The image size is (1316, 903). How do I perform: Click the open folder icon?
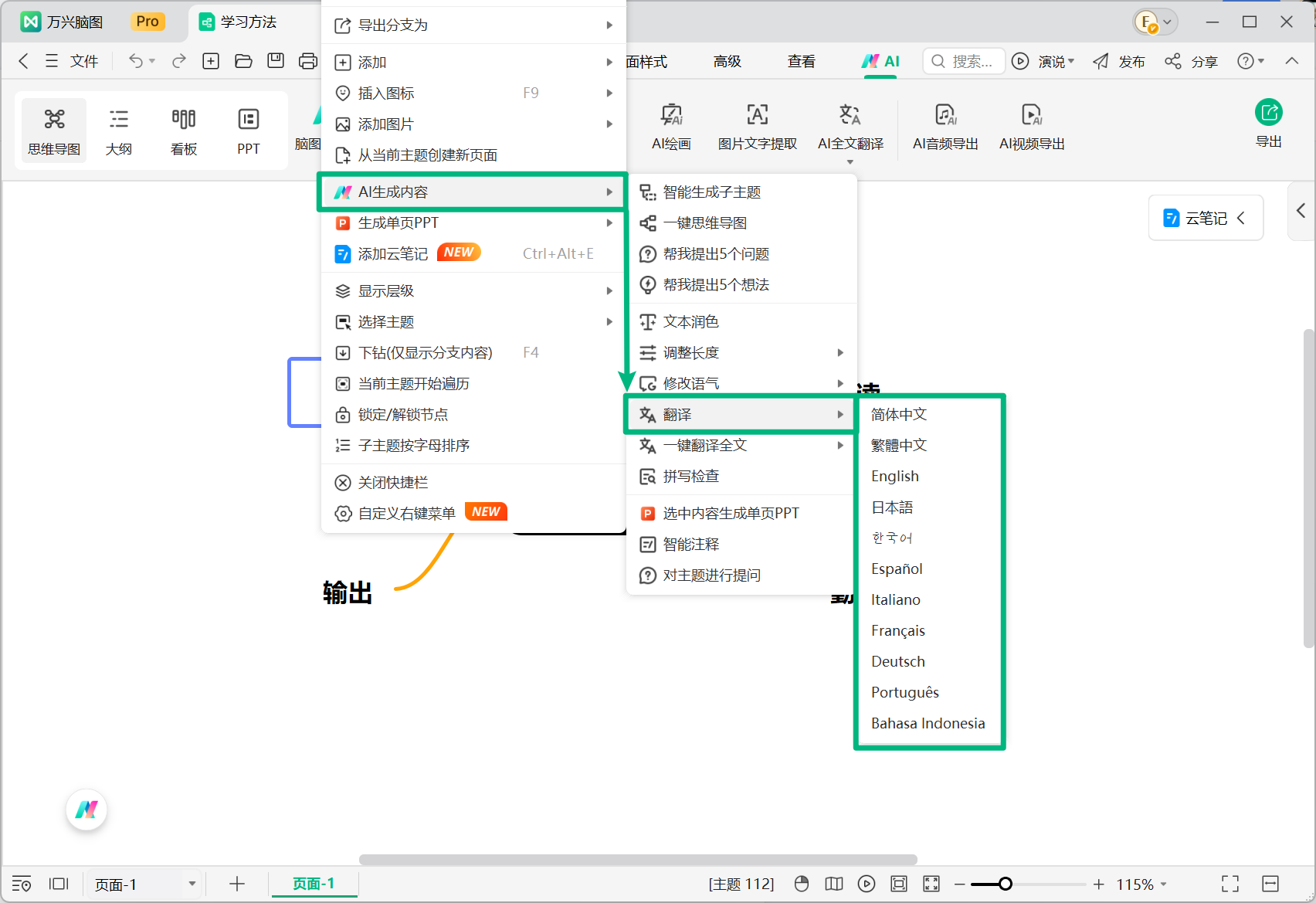click(243, 61)
